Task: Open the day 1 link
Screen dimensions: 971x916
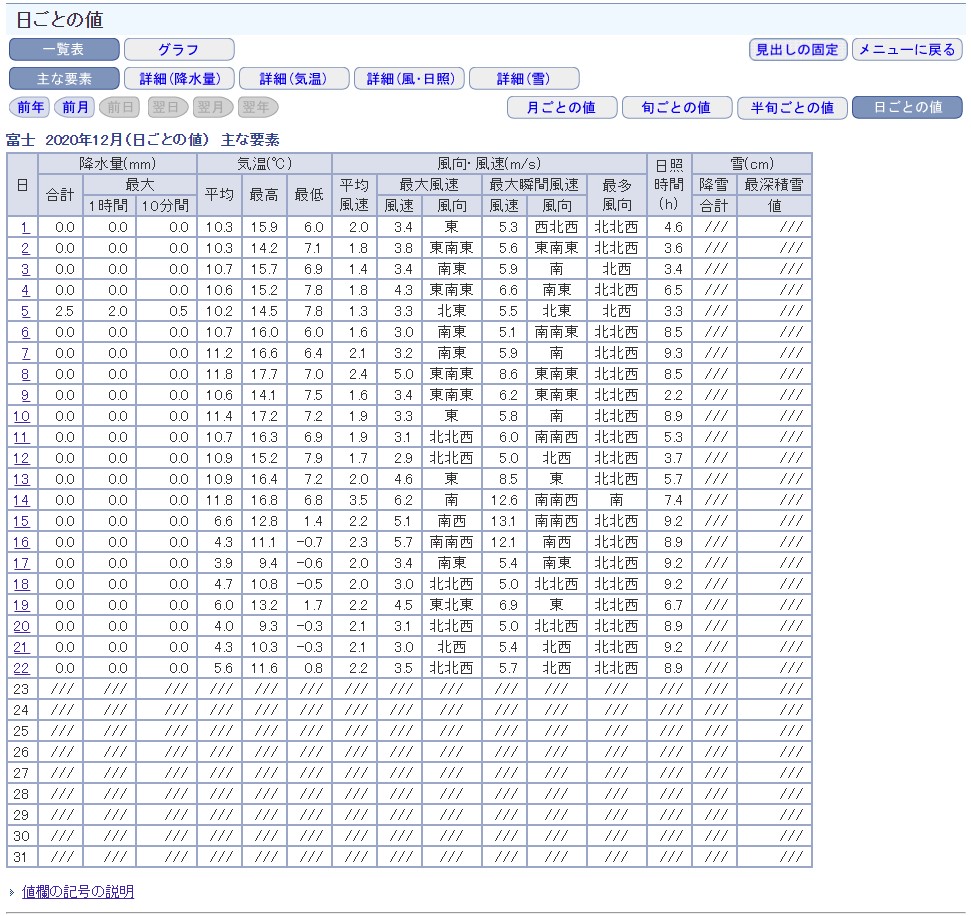Action: [x=25, y=227]
